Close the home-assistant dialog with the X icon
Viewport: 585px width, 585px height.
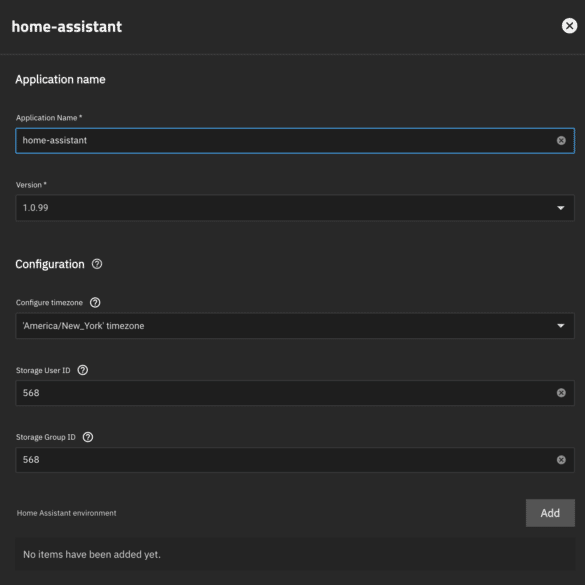(569, 26)
